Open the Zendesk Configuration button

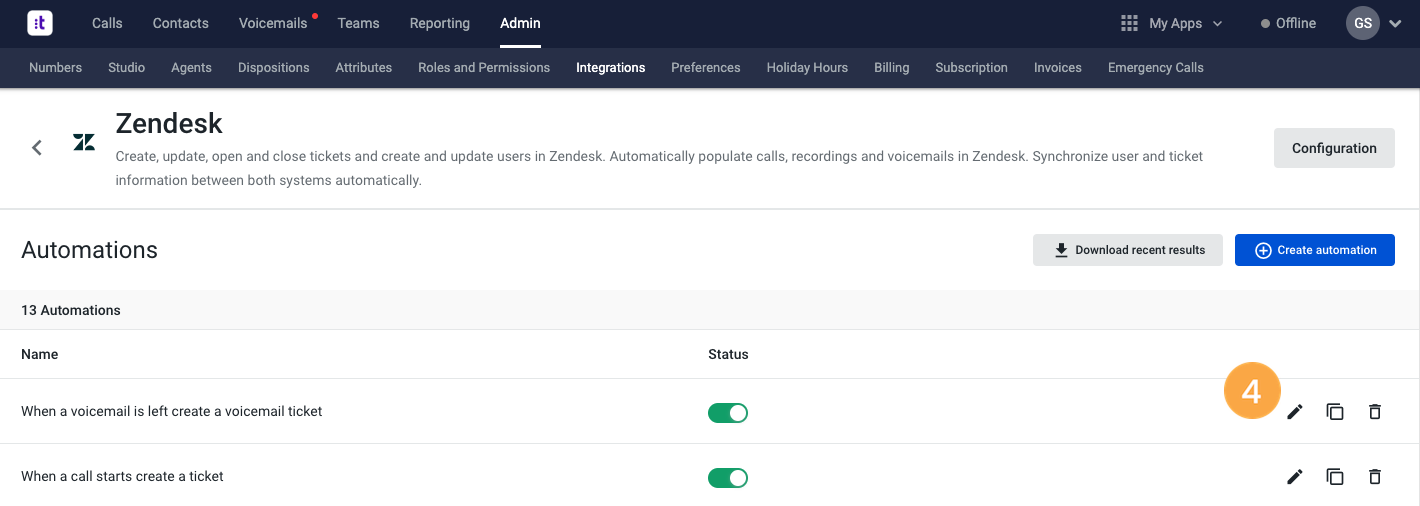(1334, 148)
